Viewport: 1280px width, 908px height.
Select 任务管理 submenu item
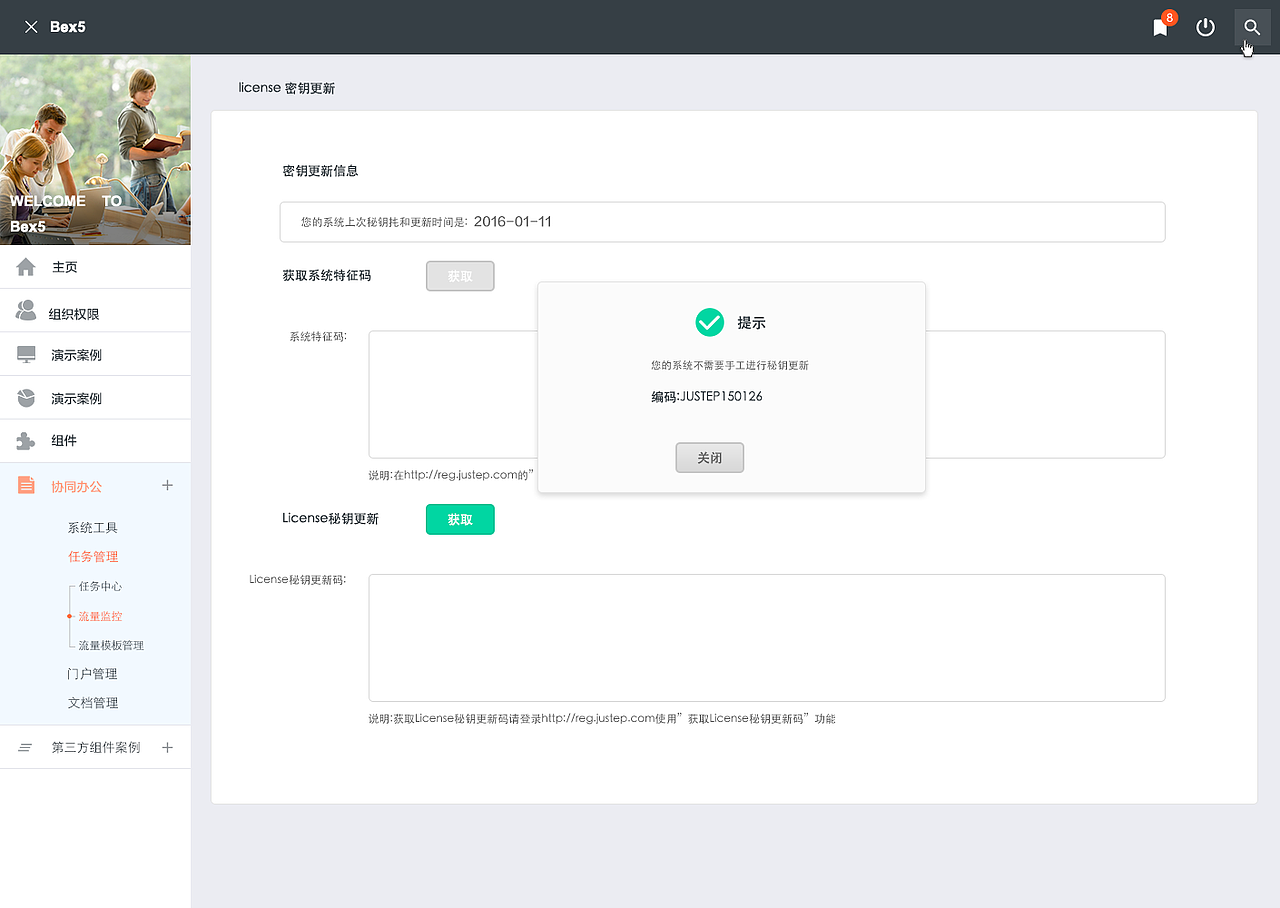[x=93, y=557]
